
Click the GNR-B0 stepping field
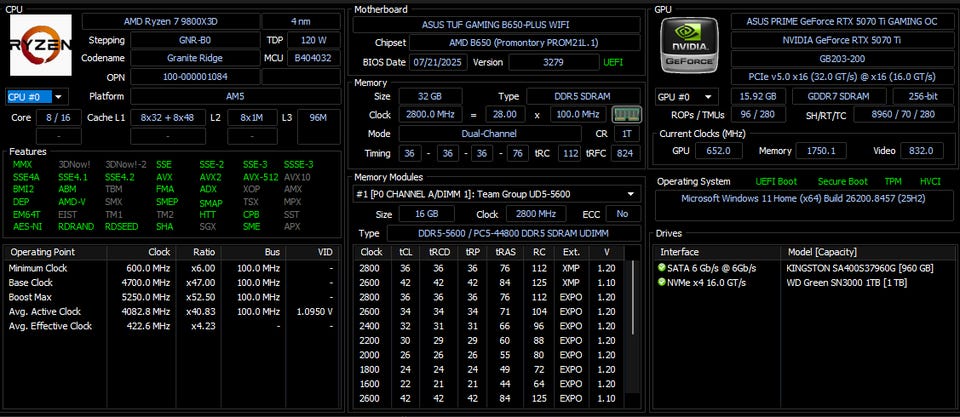click(x=195, y=40)
